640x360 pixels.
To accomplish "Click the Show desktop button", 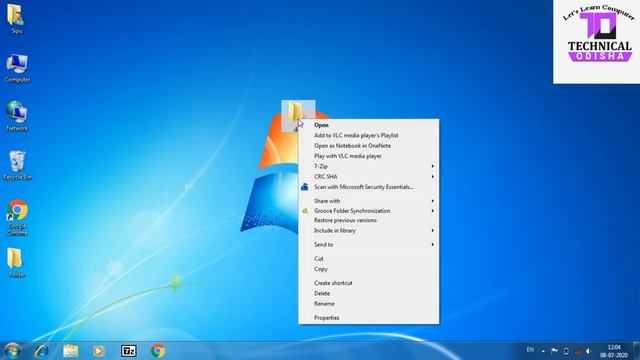I will [x=636, y=351].
